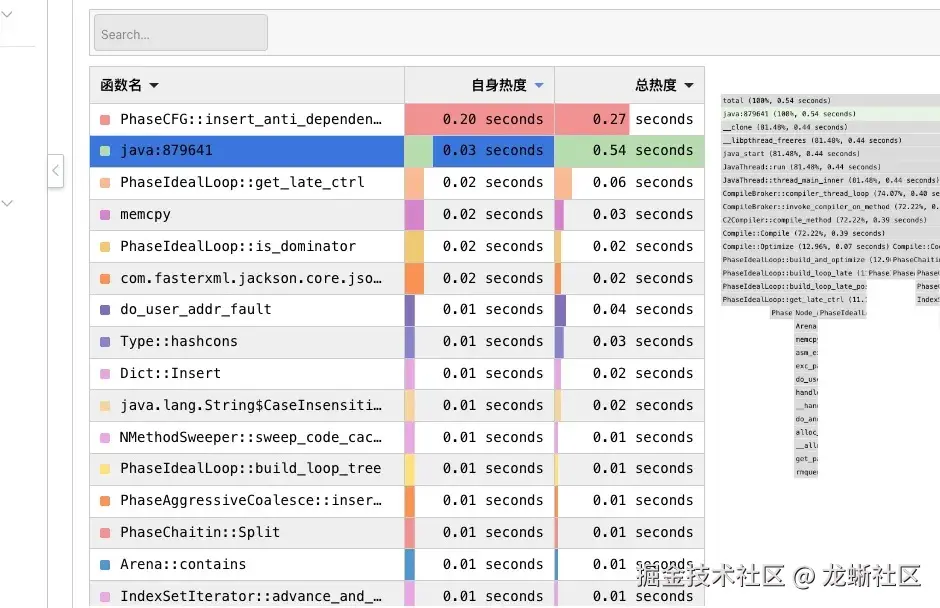Select Arena::contains function name
This screenshot has width=940, height=608.
point(183,564)
